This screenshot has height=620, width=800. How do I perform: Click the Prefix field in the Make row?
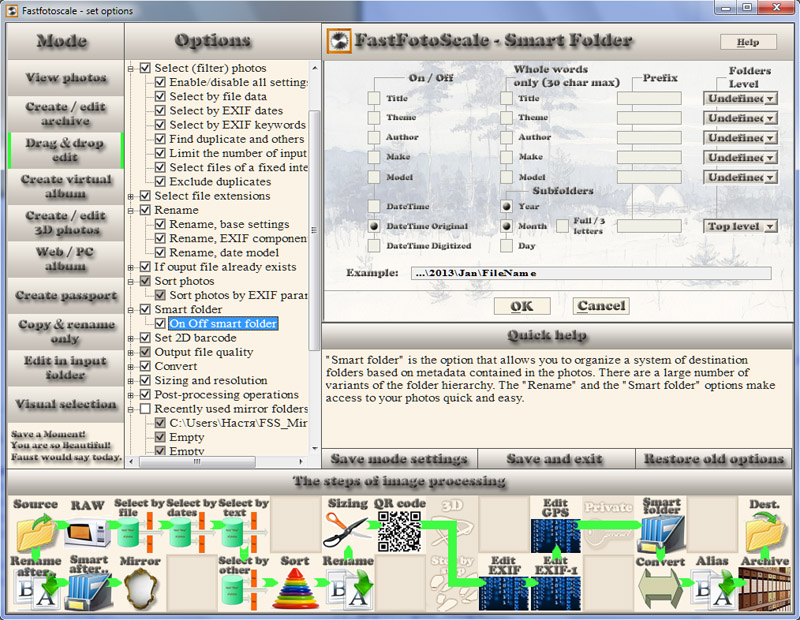[x=649, y=157]
